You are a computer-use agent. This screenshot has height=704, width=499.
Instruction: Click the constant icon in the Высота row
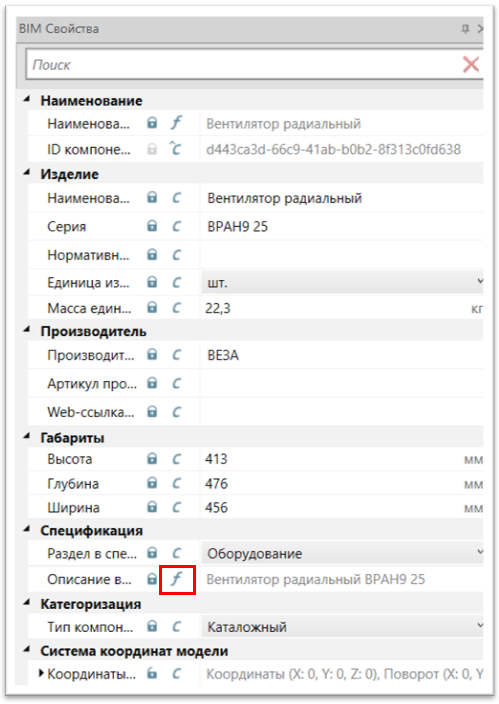pos(177,459)
